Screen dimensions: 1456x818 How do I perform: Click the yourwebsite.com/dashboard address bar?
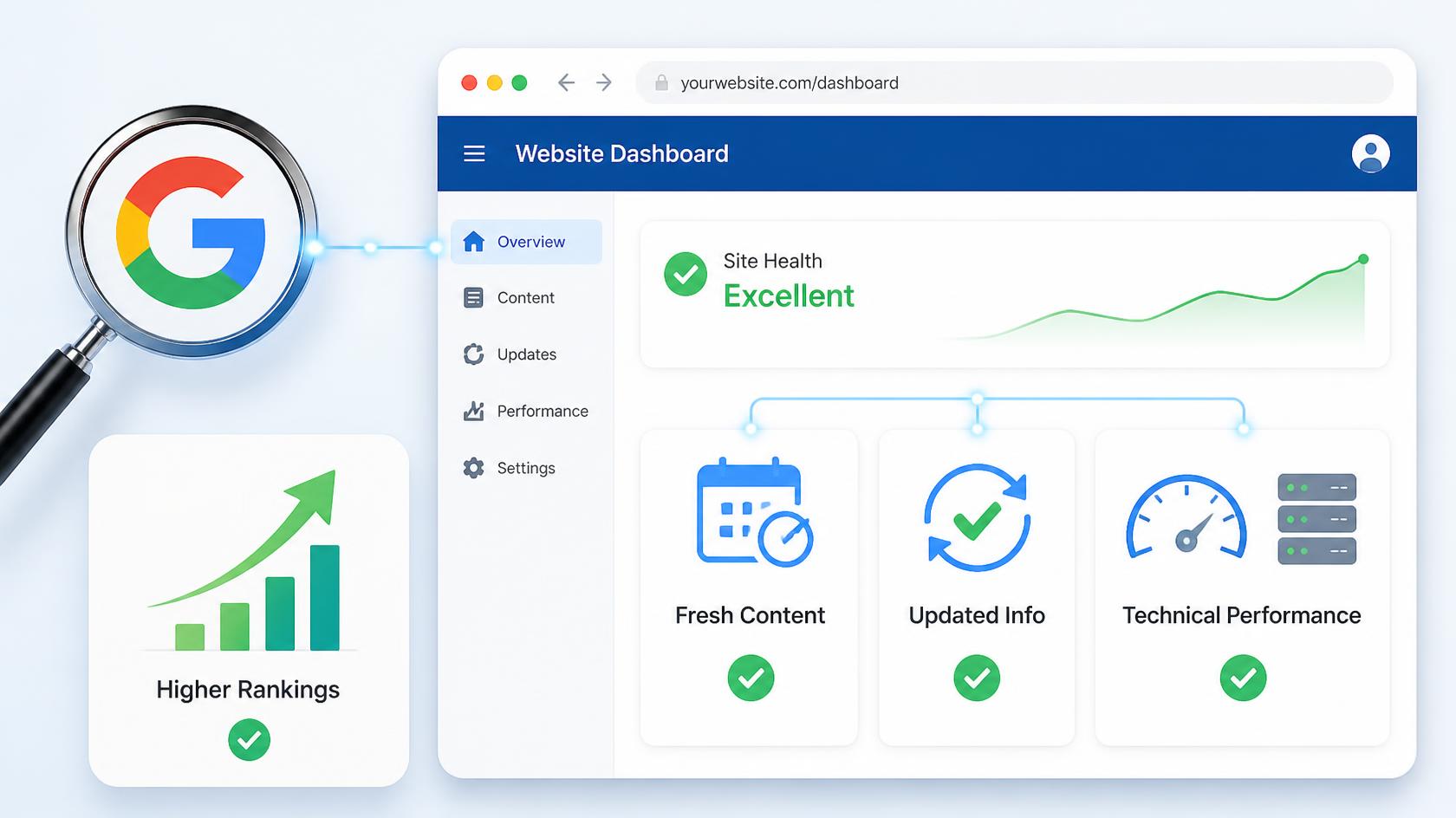1014,82
